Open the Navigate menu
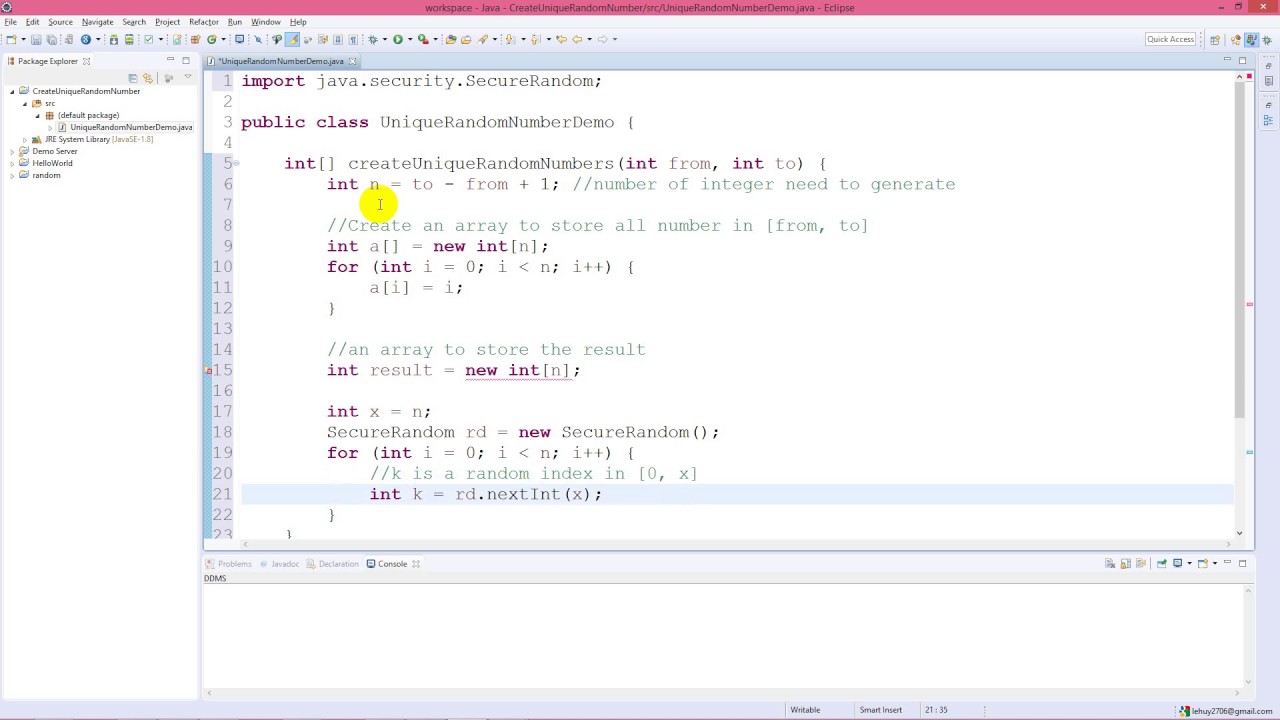Image resolution: width=1280 pixels, height=720 pixels. click(x=97, y=22)
